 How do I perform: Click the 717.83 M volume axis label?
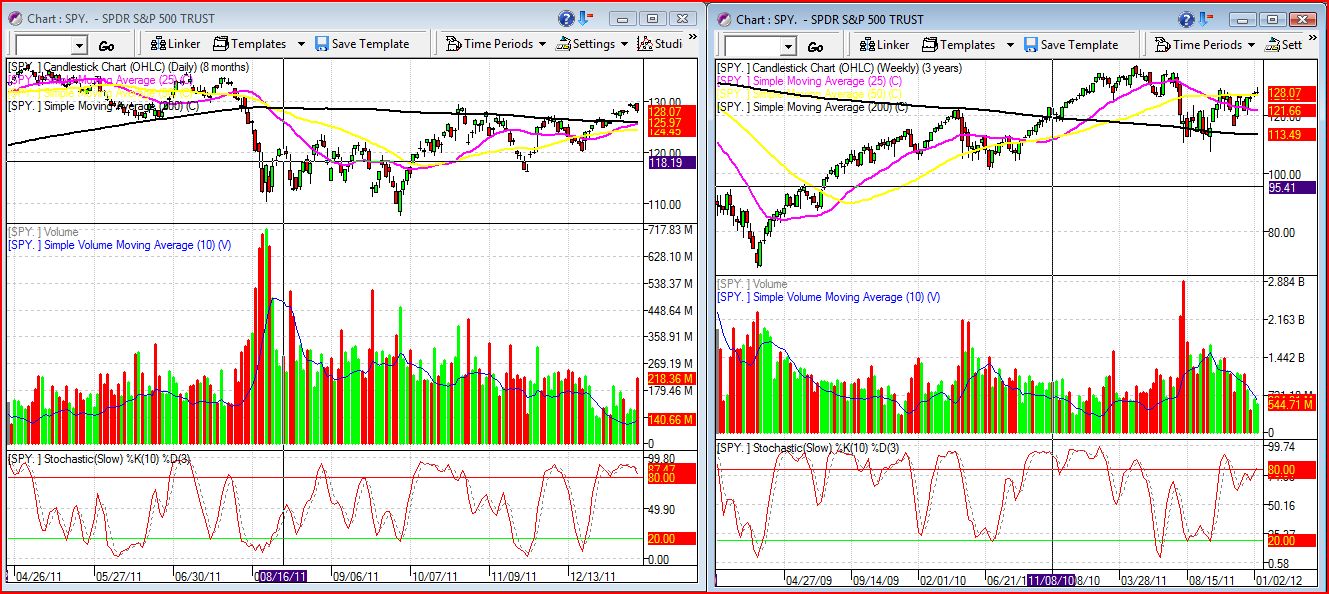click(670, 229)
